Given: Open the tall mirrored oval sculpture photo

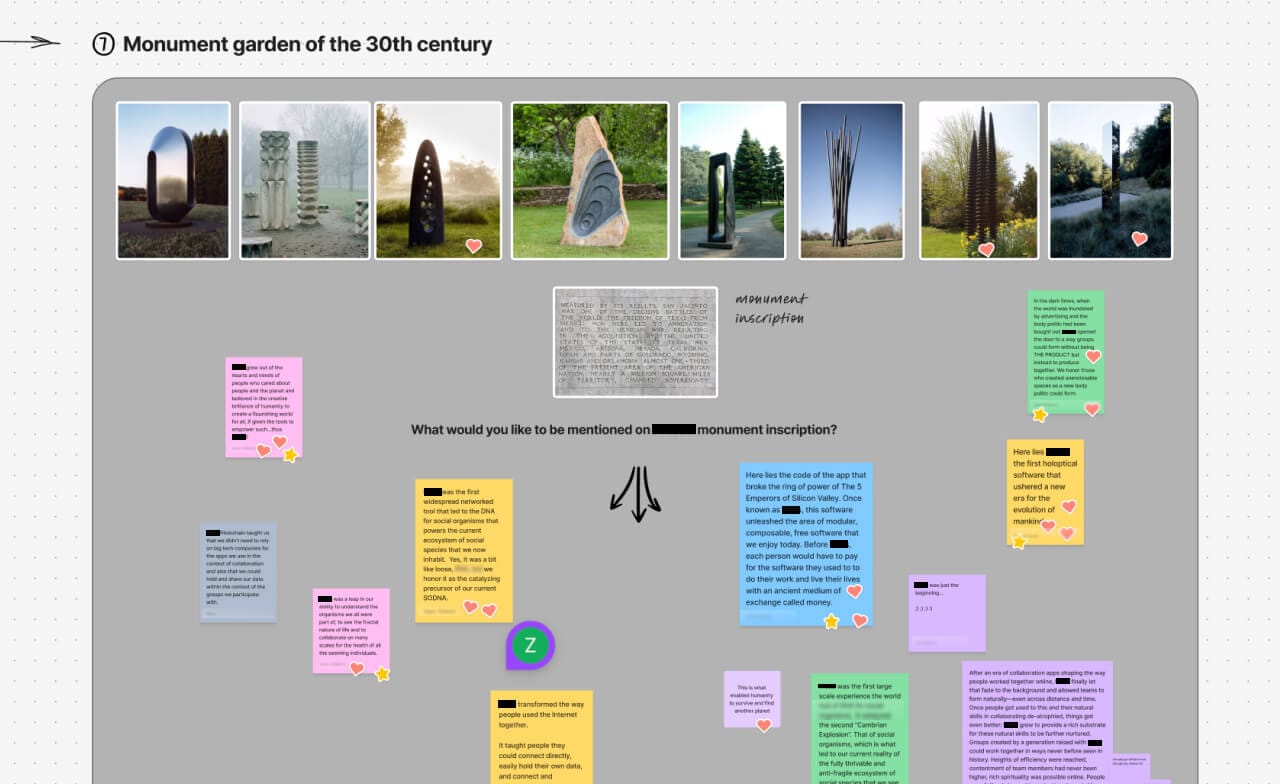Looking at the screenshot, I should [x=173, y=180].
